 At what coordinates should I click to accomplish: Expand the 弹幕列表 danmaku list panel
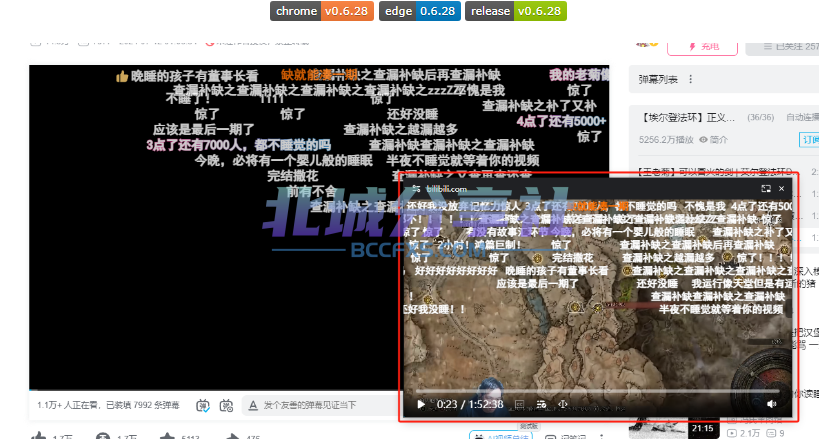click(660, 79)
